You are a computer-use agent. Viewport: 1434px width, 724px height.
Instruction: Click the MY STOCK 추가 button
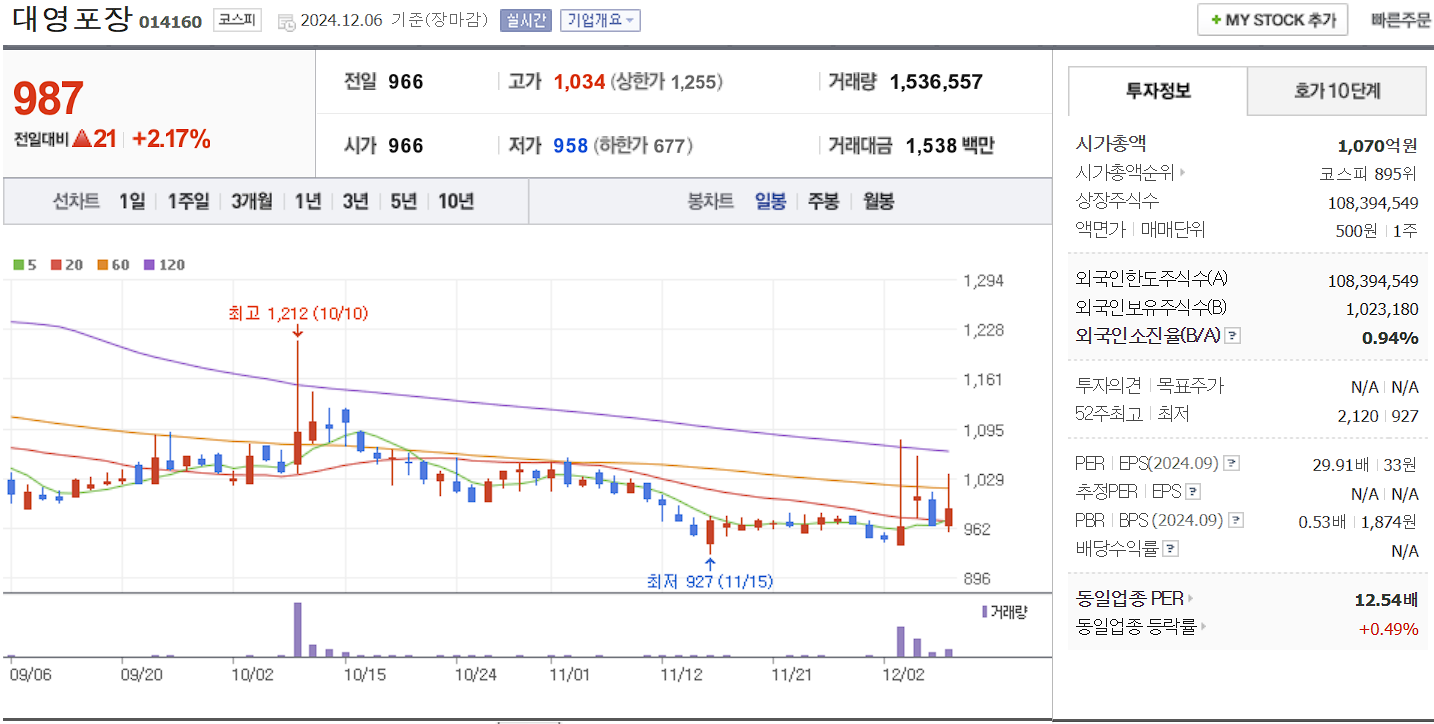[x=1272, y=18]
